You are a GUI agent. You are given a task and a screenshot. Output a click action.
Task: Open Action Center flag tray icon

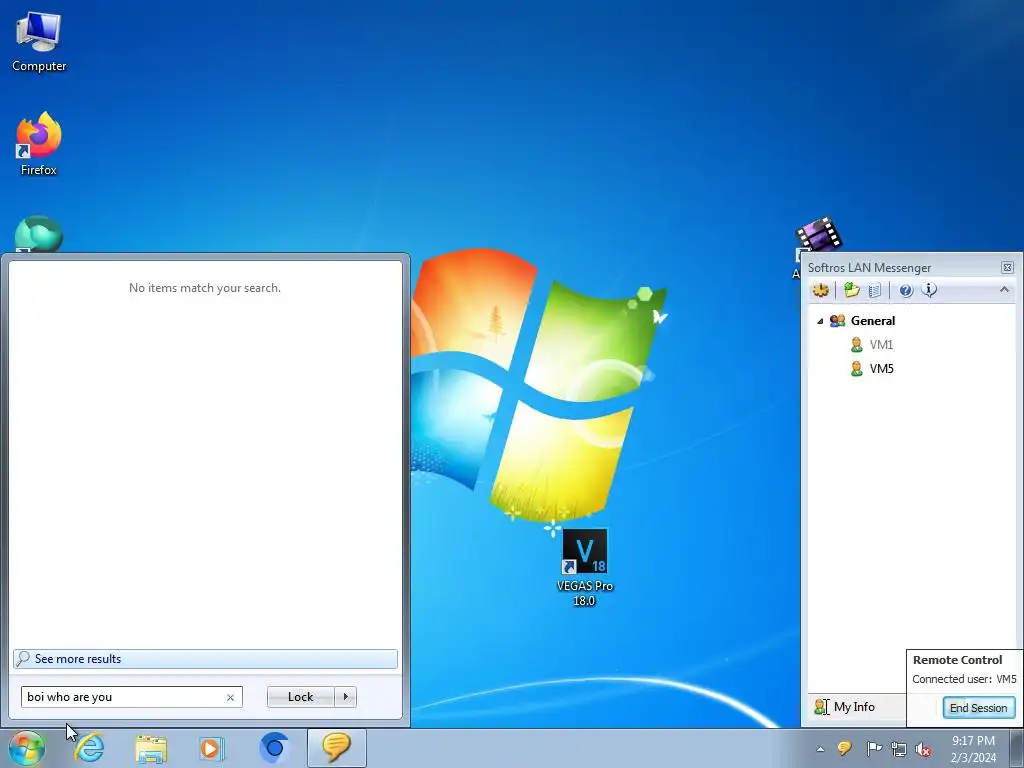pyautogui.click(x=873, y=749)
